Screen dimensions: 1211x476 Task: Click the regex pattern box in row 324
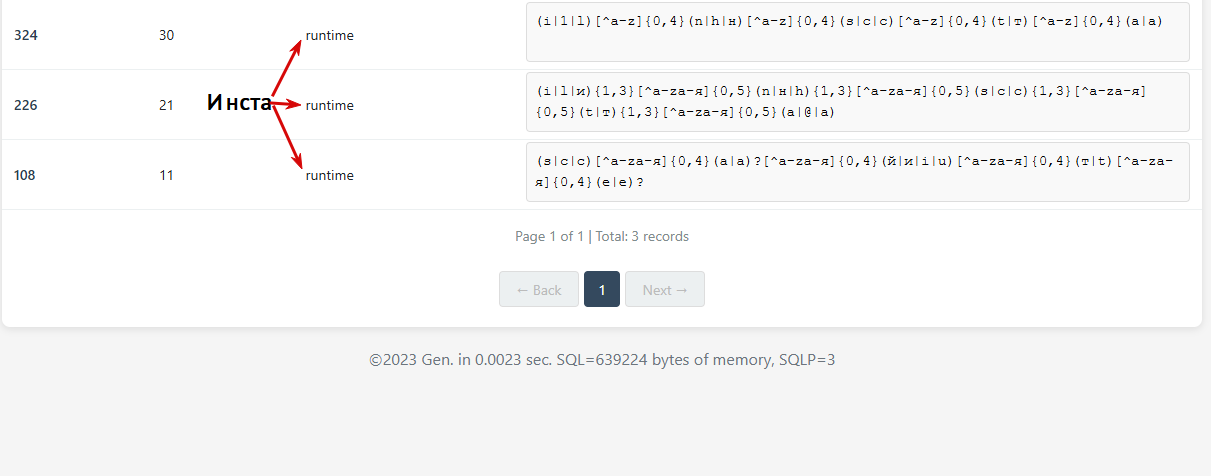pos(857,33)
